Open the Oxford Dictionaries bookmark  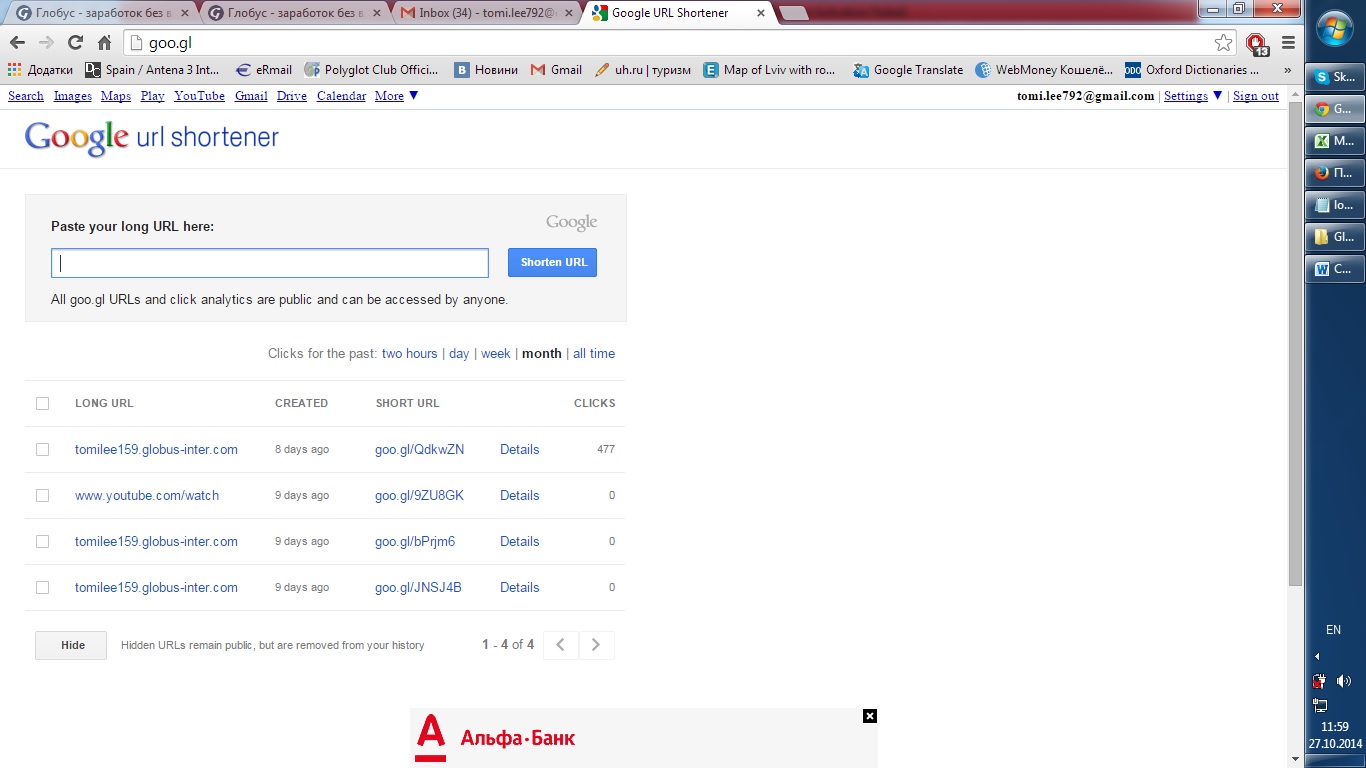(1192, 70)
